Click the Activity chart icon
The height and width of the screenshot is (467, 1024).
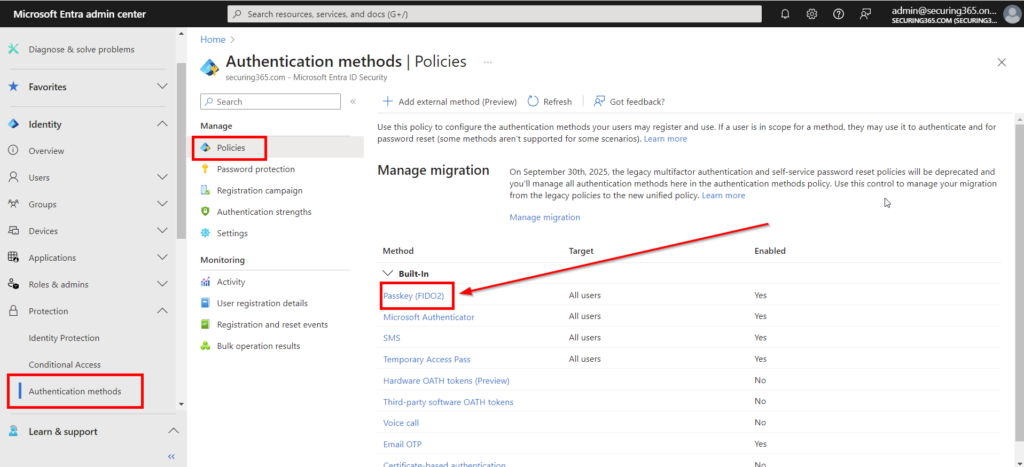pyautogui.click(x=205, y=282)
